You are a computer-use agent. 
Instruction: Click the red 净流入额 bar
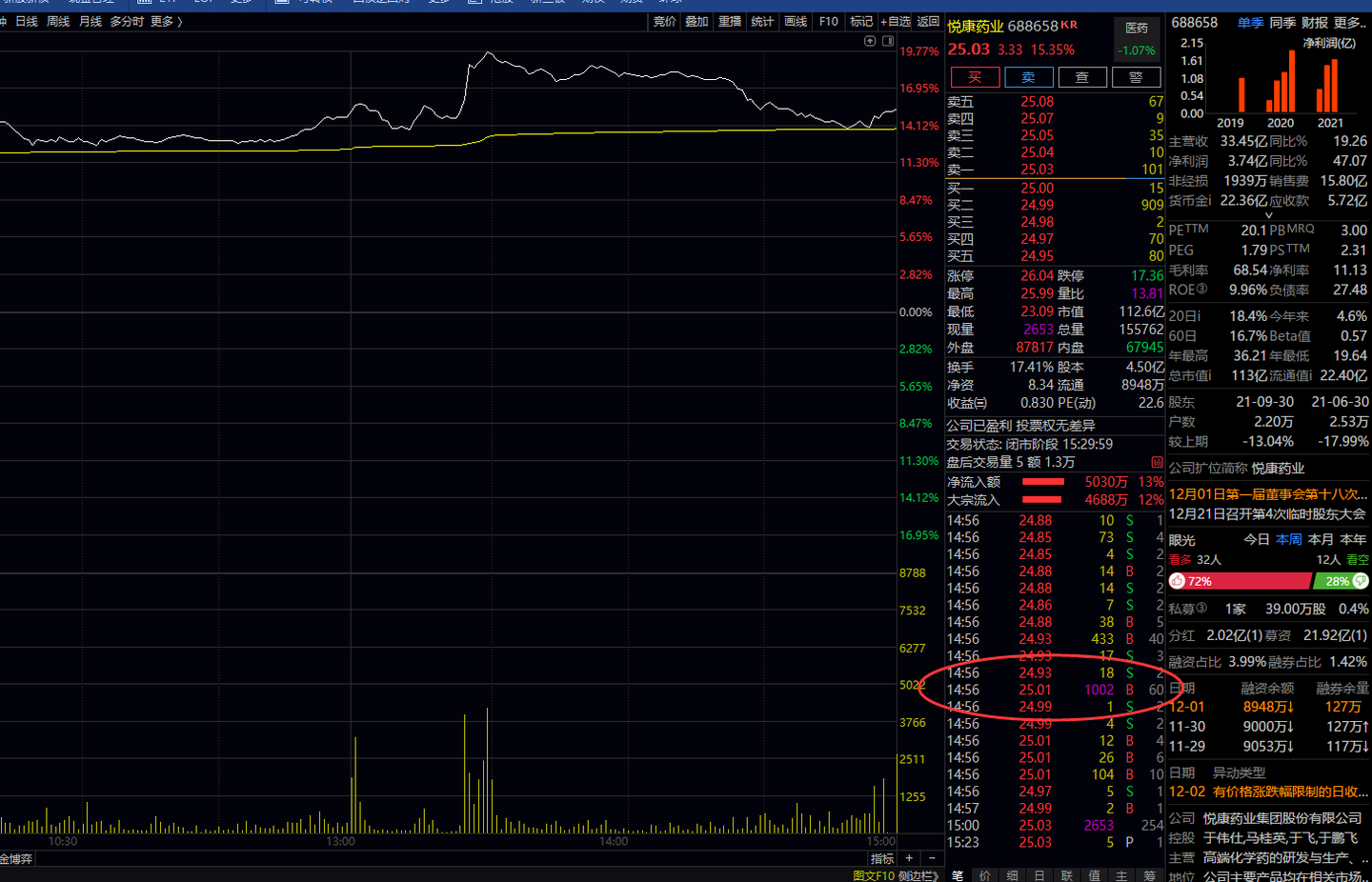[1042, 482]
